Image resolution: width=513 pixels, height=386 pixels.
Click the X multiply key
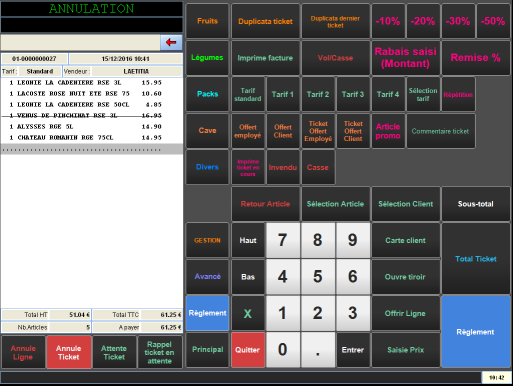(248, 313)
